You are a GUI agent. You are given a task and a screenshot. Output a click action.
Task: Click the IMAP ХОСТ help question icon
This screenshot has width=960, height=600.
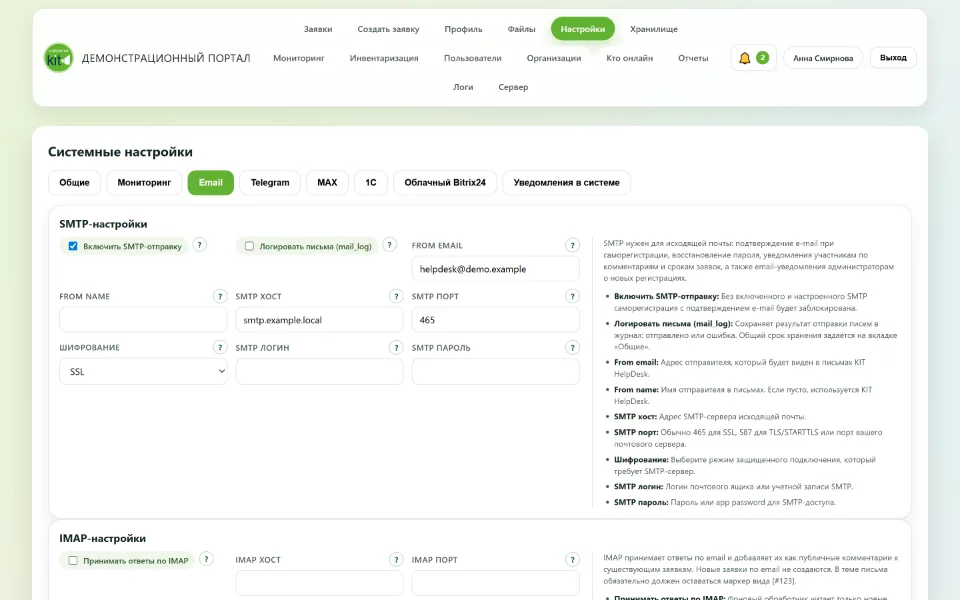pyautogui.click(x=396, y=560)
